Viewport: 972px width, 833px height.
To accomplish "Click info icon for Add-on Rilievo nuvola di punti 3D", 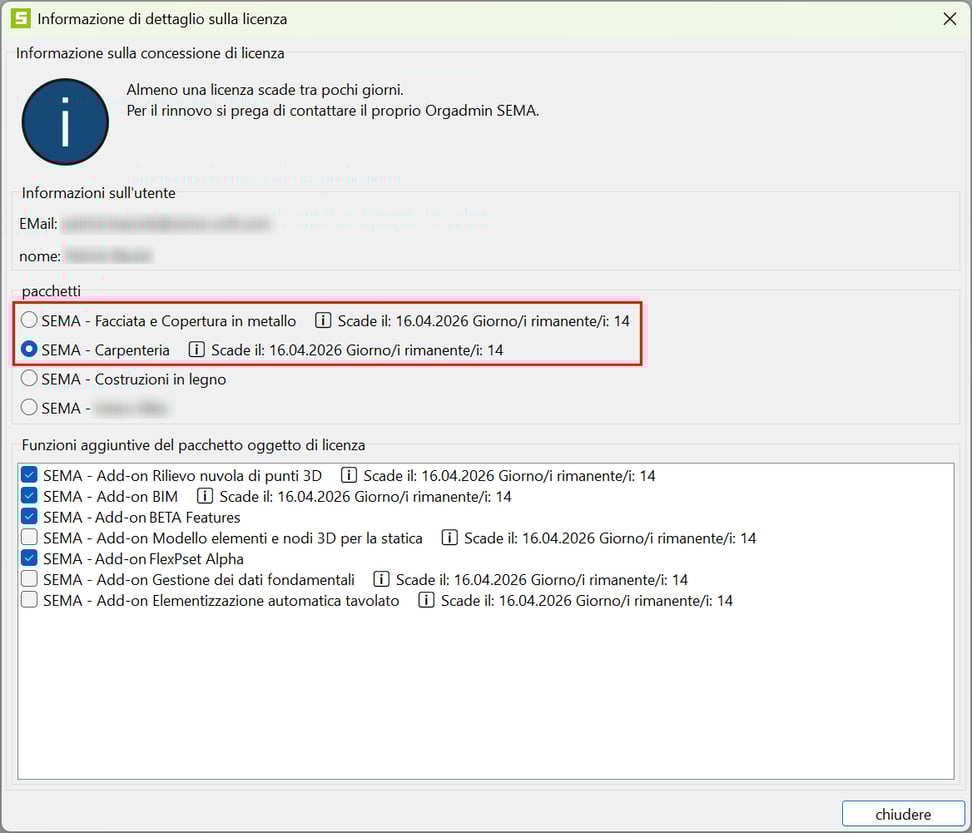I will 349,476.
